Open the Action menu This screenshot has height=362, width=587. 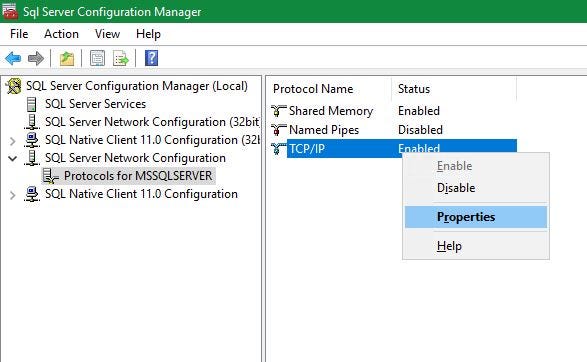tap(61, 34)
